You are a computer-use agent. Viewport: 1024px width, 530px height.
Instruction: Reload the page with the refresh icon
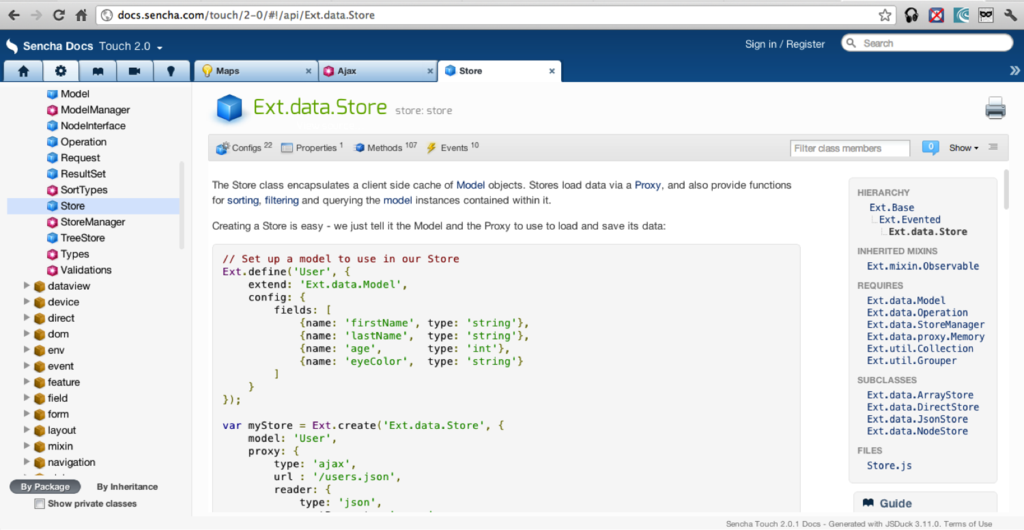point(59,14)
